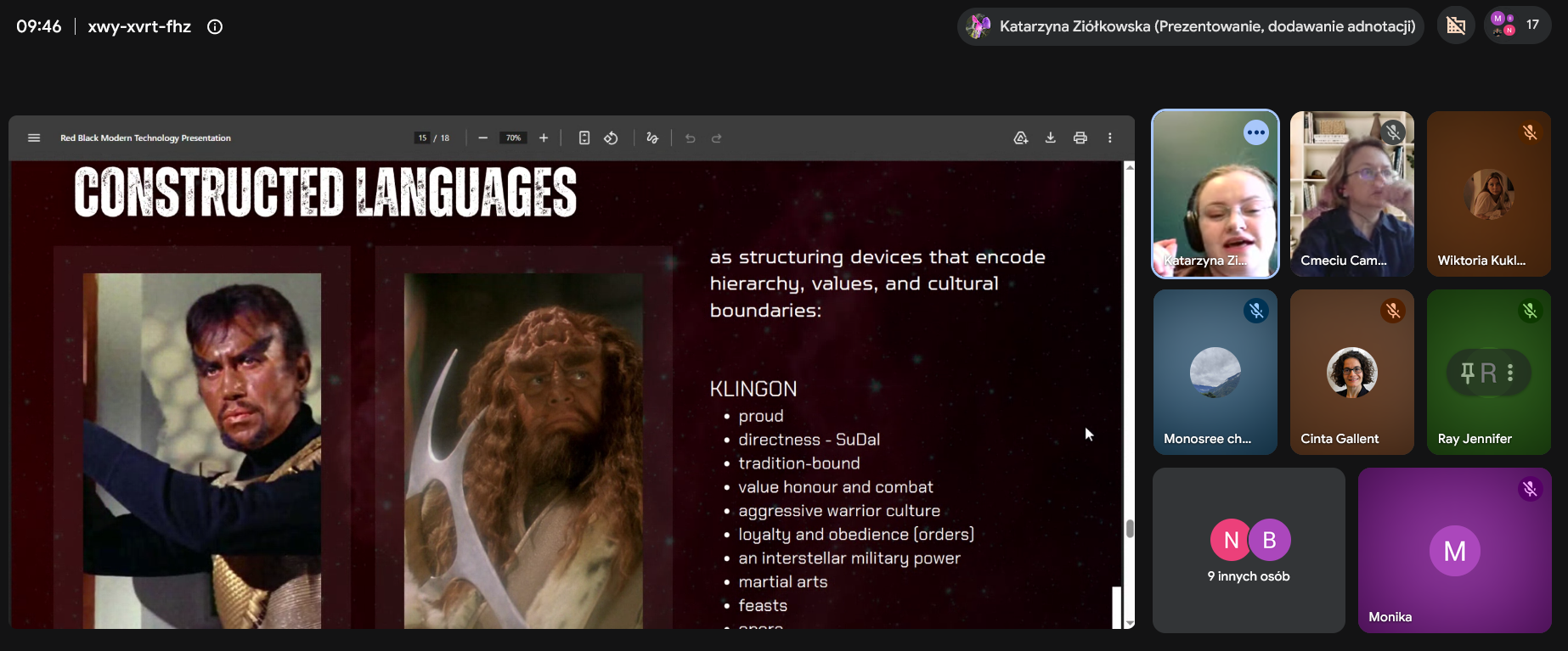The height and width of the screenshot is (651, 1568).
Task: Click the bullet 'martial arts'
Action: [x=782, y=582]
